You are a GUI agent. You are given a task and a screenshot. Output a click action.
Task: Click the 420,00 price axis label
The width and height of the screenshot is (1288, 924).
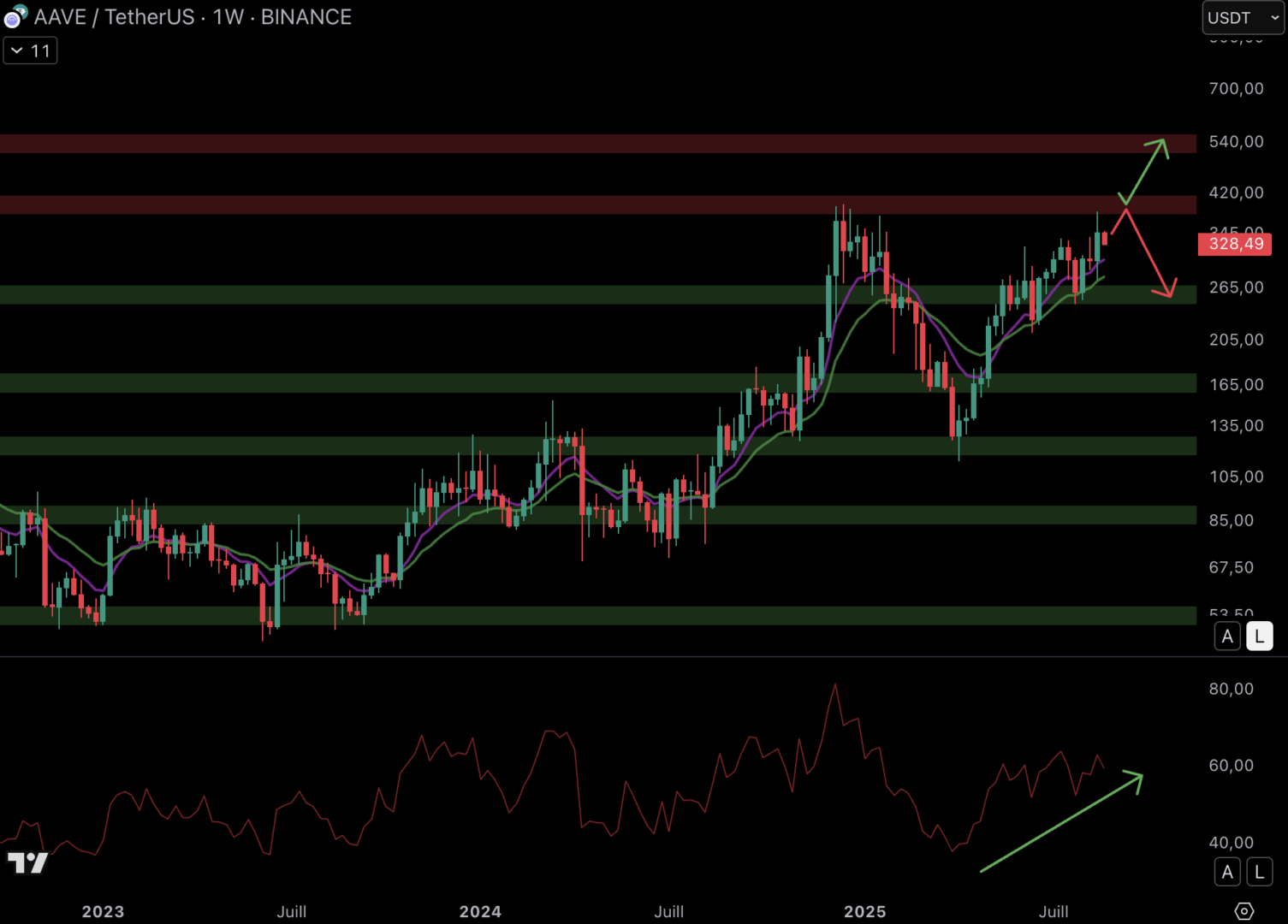1236,192
